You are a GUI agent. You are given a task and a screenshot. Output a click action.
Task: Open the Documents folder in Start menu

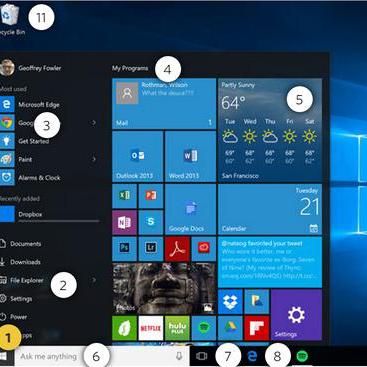[x=21, y=244]
